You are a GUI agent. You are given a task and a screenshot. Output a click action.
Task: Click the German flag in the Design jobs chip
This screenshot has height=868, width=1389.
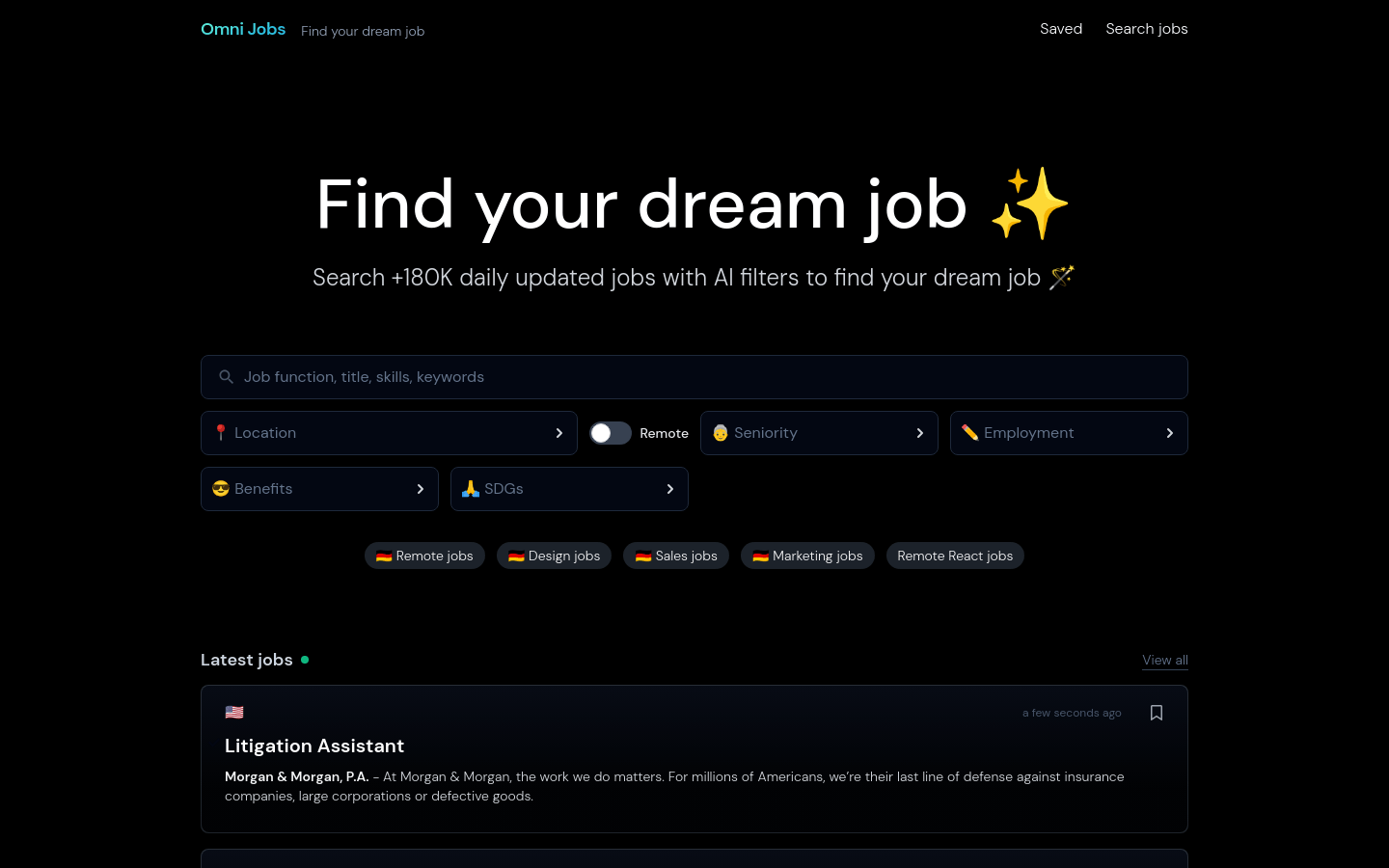coord(516,556)
